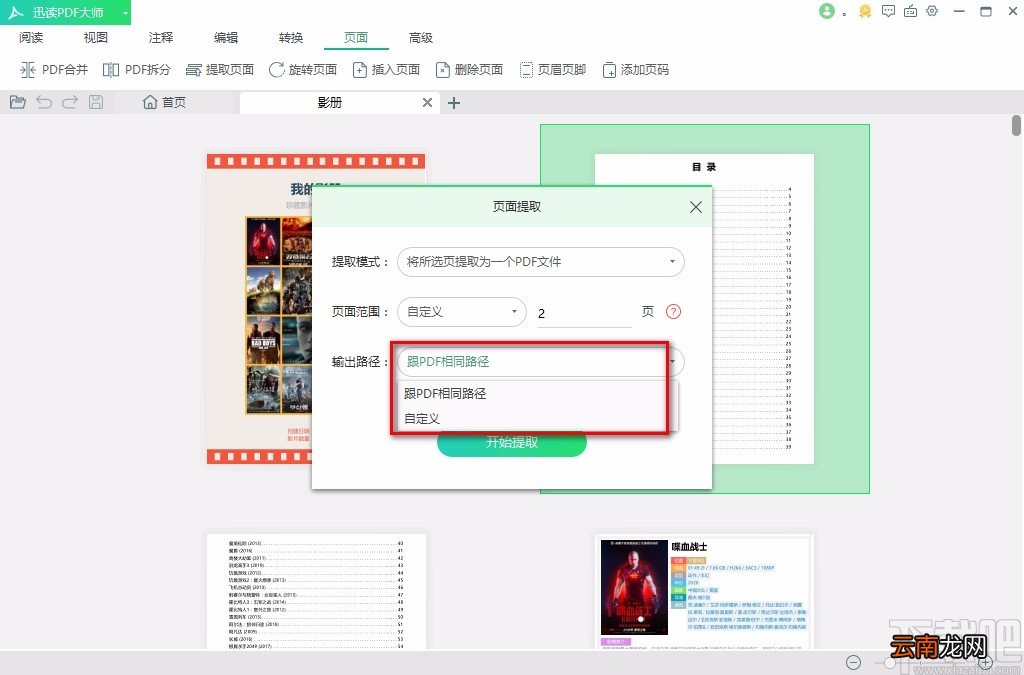Screen dimensions: 1024x675
Task: Click the user account avatar icon
Action: pos(827,11)
